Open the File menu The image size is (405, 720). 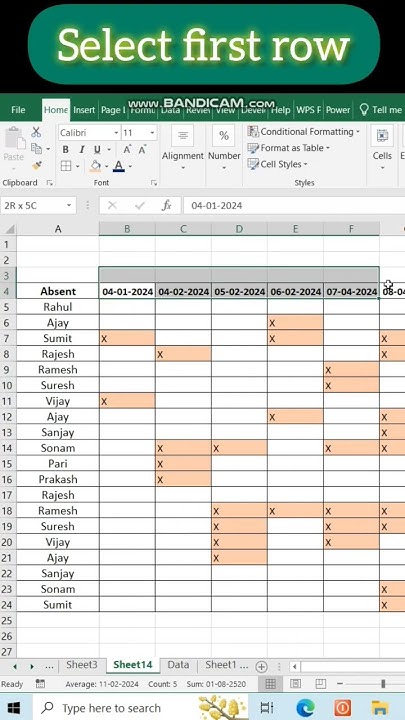(18, 110)
